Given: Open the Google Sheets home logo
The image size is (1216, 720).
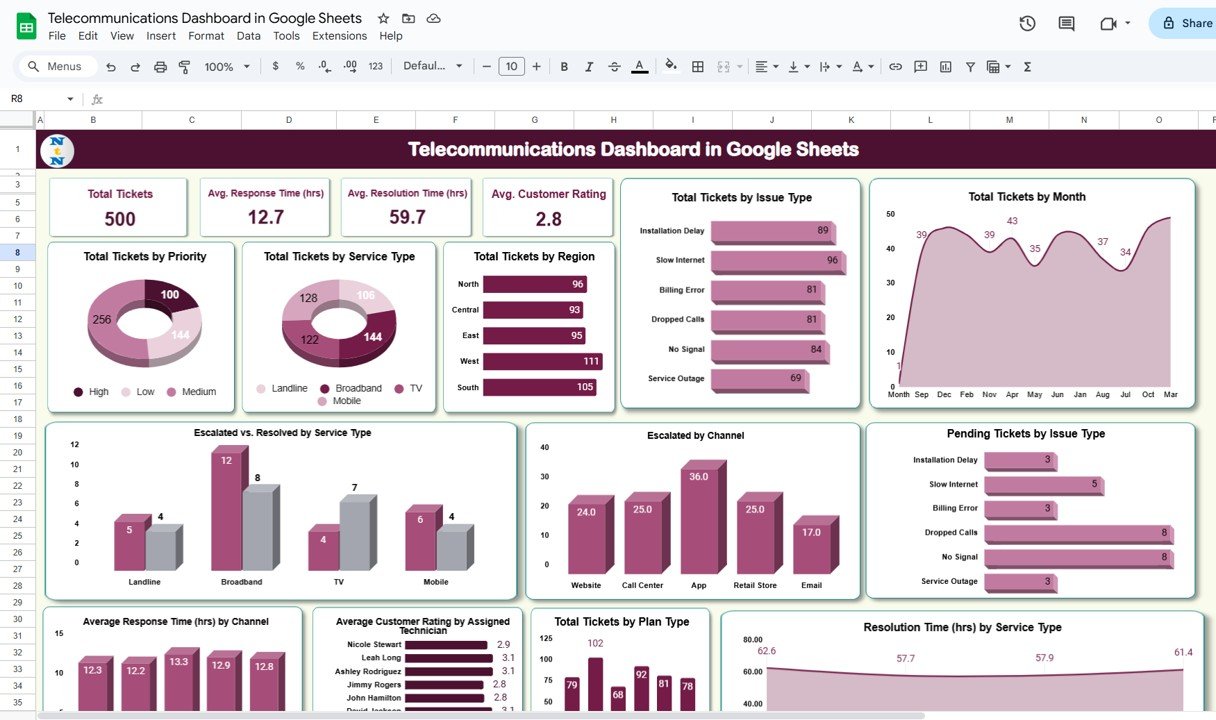Looking at the screenshot, I should pyautogui.click(x=26, y=27).
